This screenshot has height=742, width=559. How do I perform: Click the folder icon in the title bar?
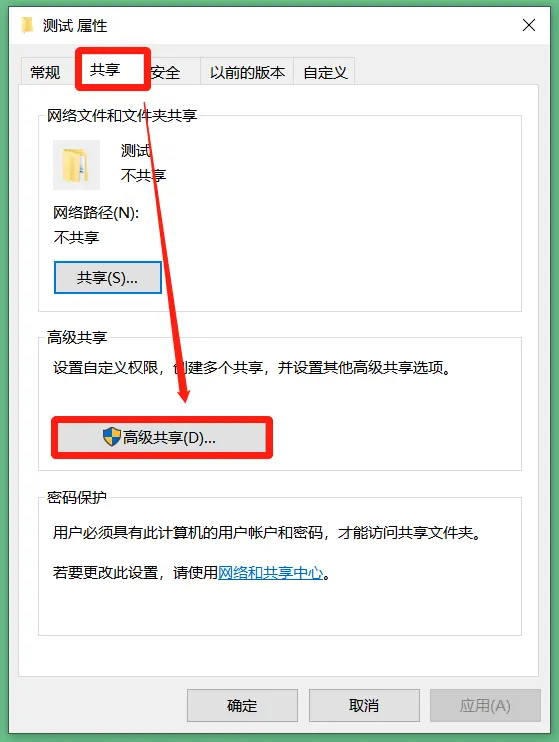27,25
